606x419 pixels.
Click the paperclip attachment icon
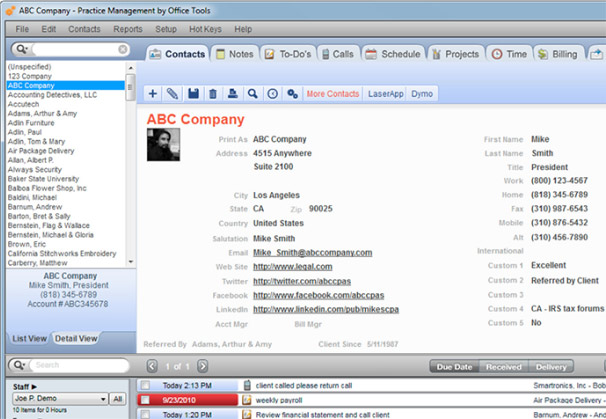click(x=172, y=94)
